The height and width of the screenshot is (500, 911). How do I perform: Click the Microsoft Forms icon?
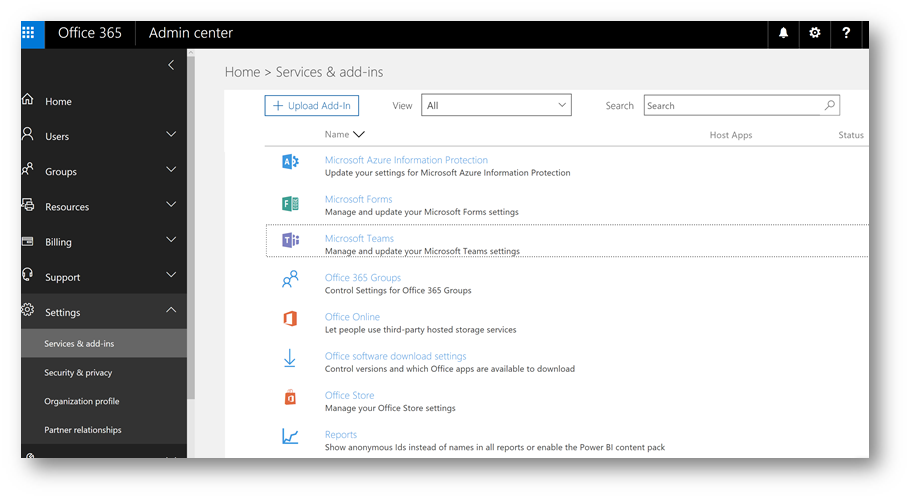290,203
